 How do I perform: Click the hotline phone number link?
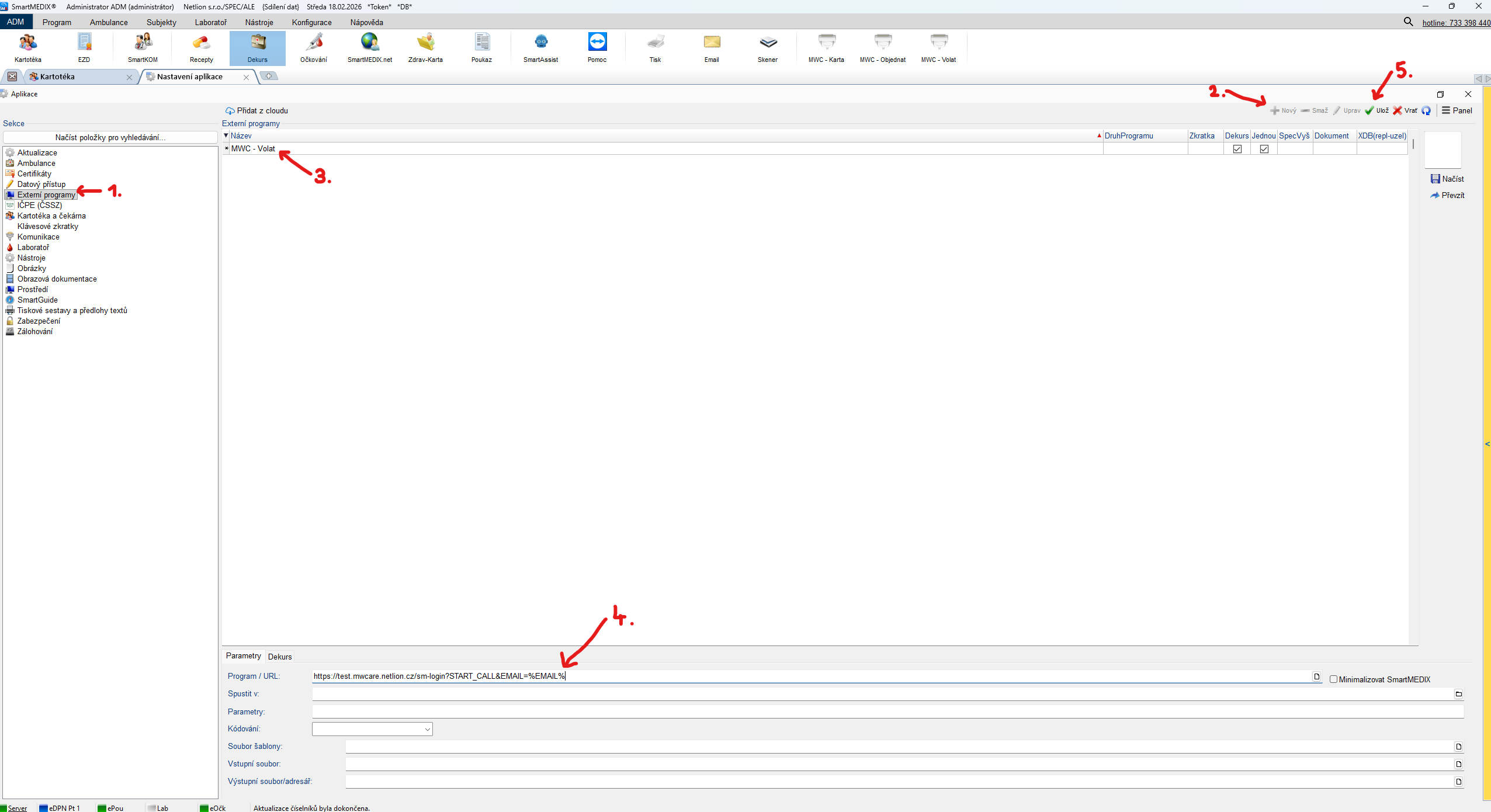pyautogui.click(x=1456, y=23)
